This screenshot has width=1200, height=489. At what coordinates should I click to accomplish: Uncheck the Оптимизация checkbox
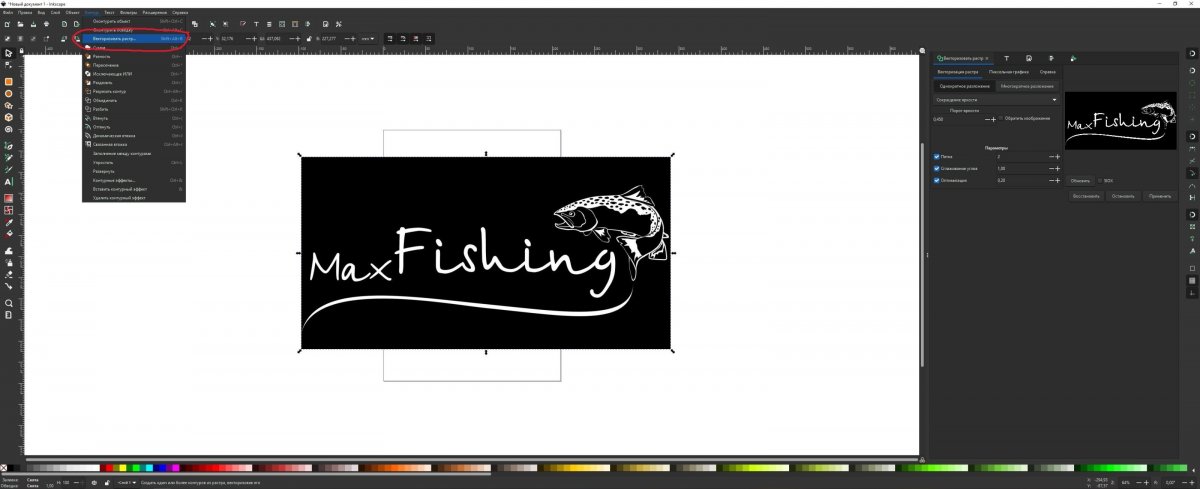[936, 180]
